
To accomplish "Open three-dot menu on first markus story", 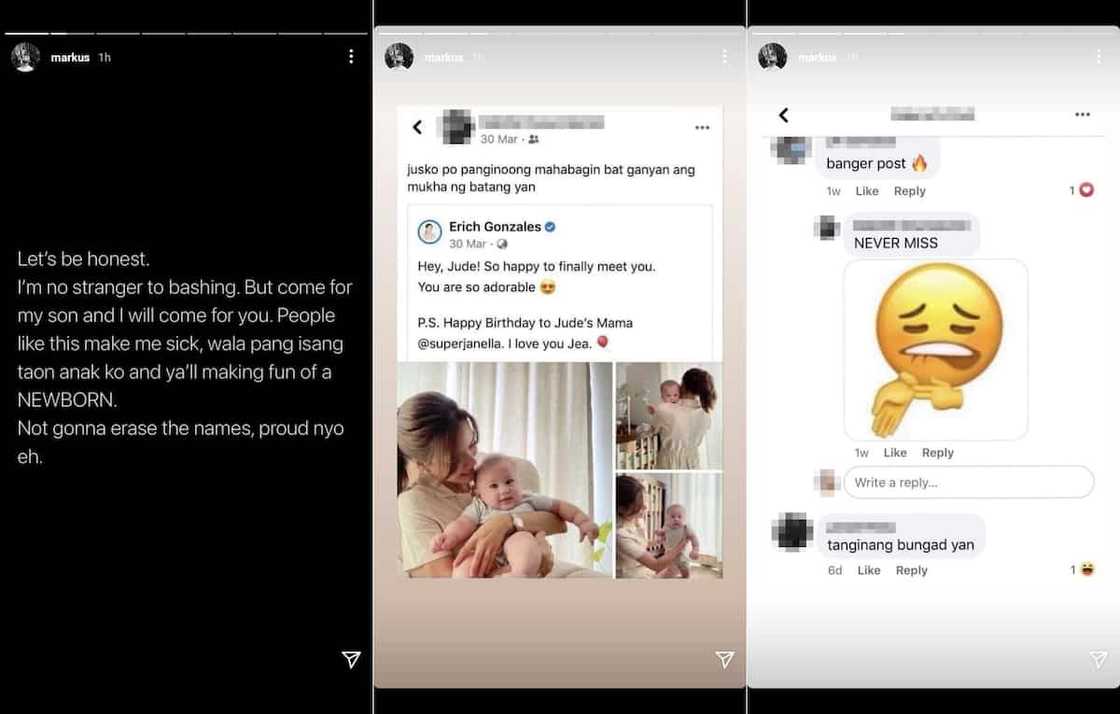I will pos(351,56).
